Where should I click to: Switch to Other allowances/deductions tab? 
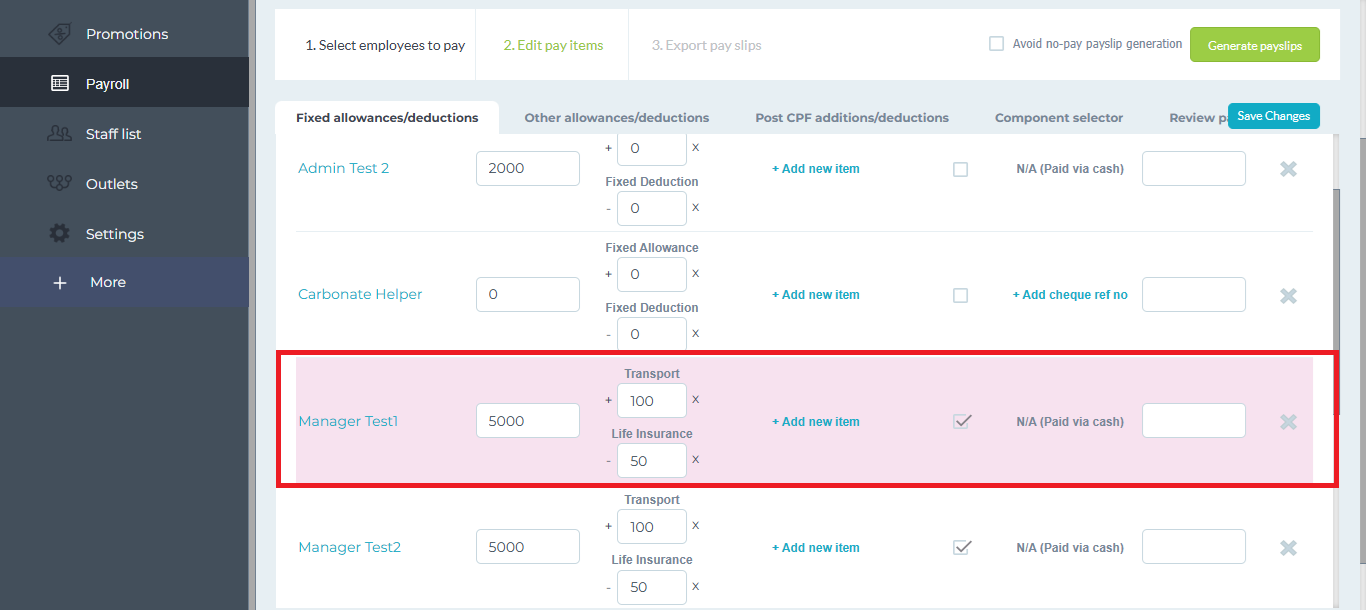pyautogui.click(x=616, y=118)
